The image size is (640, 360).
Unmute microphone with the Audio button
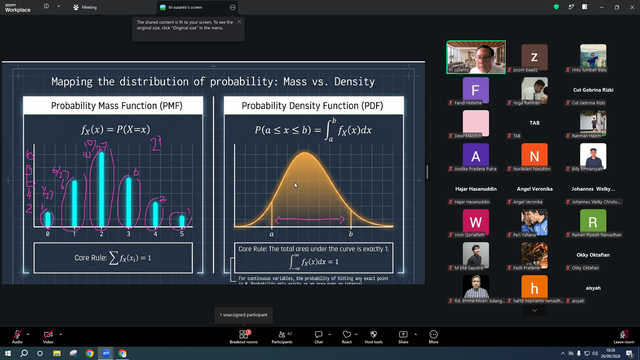point(17,337)
